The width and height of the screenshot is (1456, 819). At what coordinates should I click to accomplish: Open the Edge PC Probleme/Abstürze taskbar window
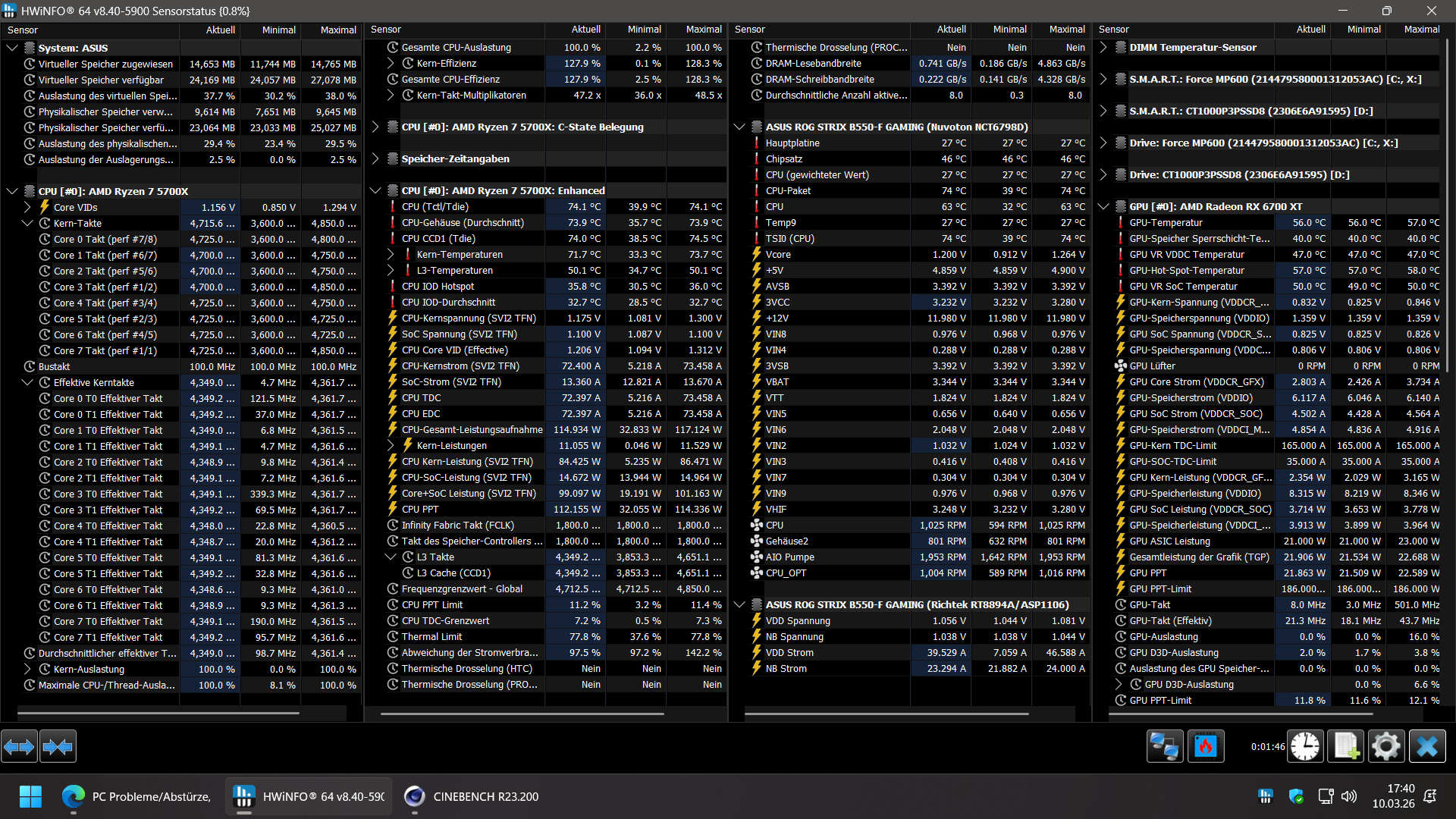[136, 796]
